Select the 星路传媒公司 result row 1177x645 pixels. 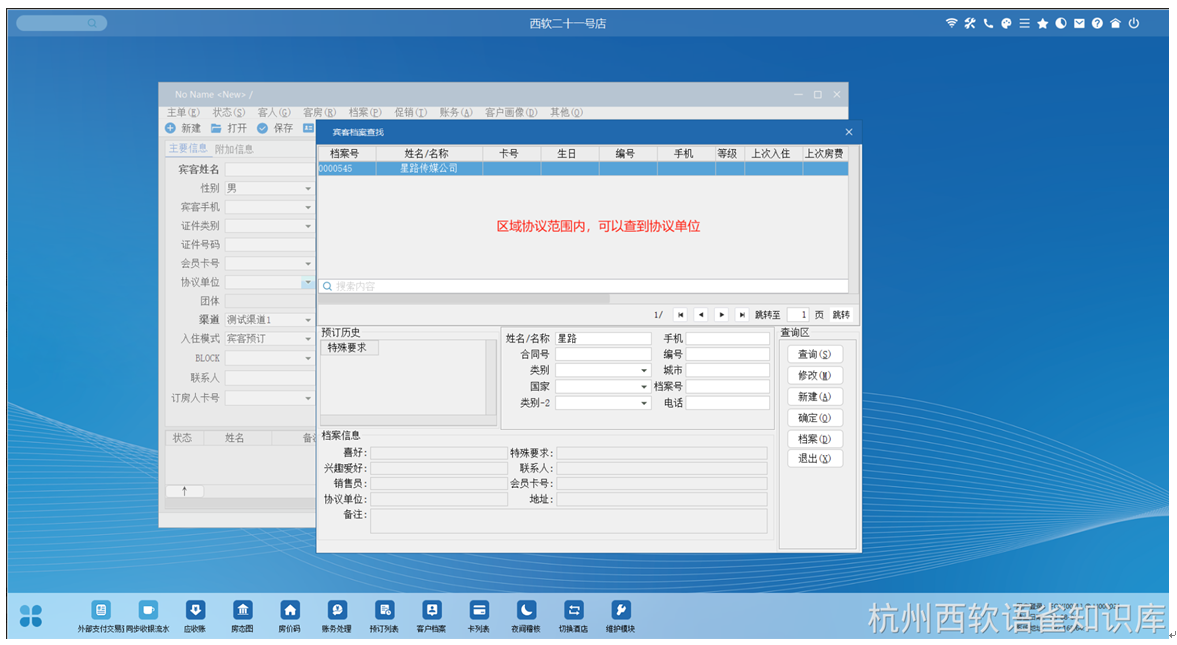click(583, 168)
